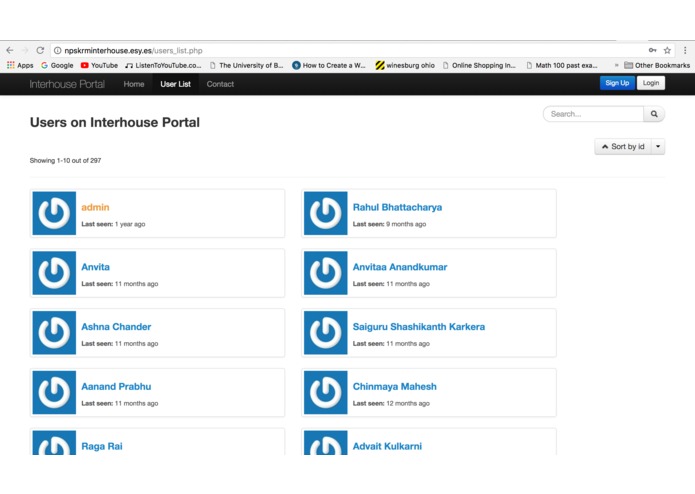Go to the Home nav item
695x494 pixels.
[x=134, y=84]
